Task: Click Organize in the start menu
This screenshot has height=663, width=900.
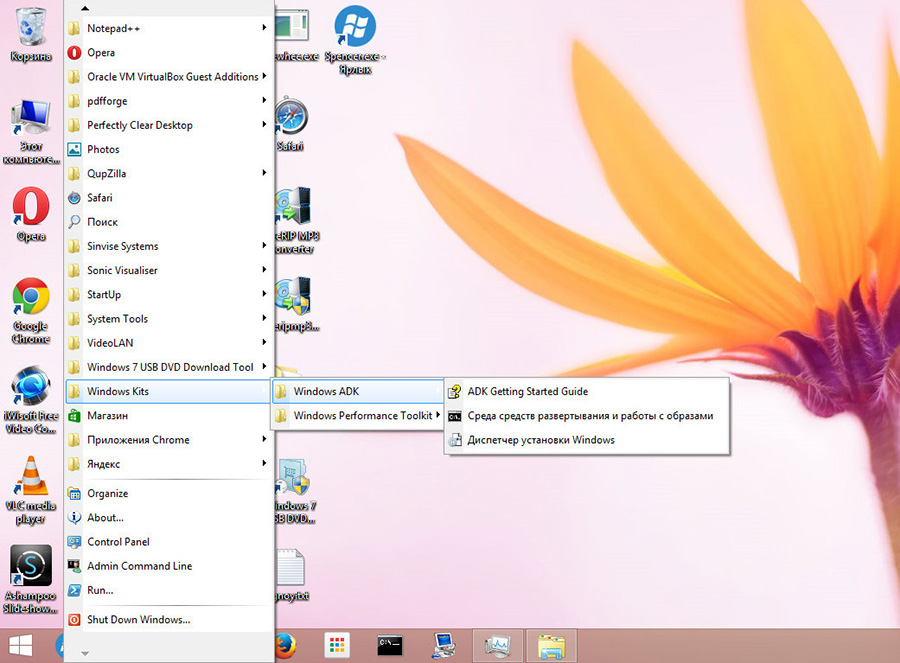Action: [x=169, y=493]
